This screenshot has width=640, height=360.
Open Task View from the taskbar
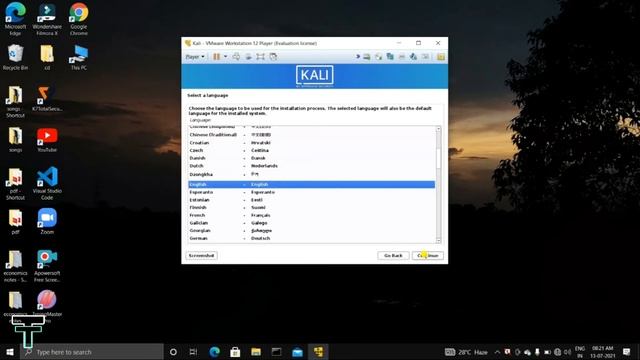pyautogui.click(x=193, y=352)
